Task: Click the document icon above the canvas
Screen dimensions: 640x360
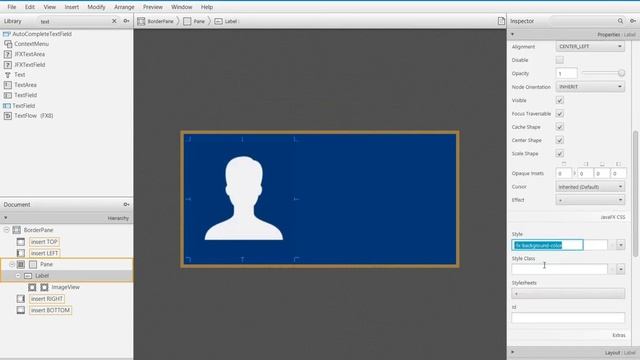Action: [501, 21]
